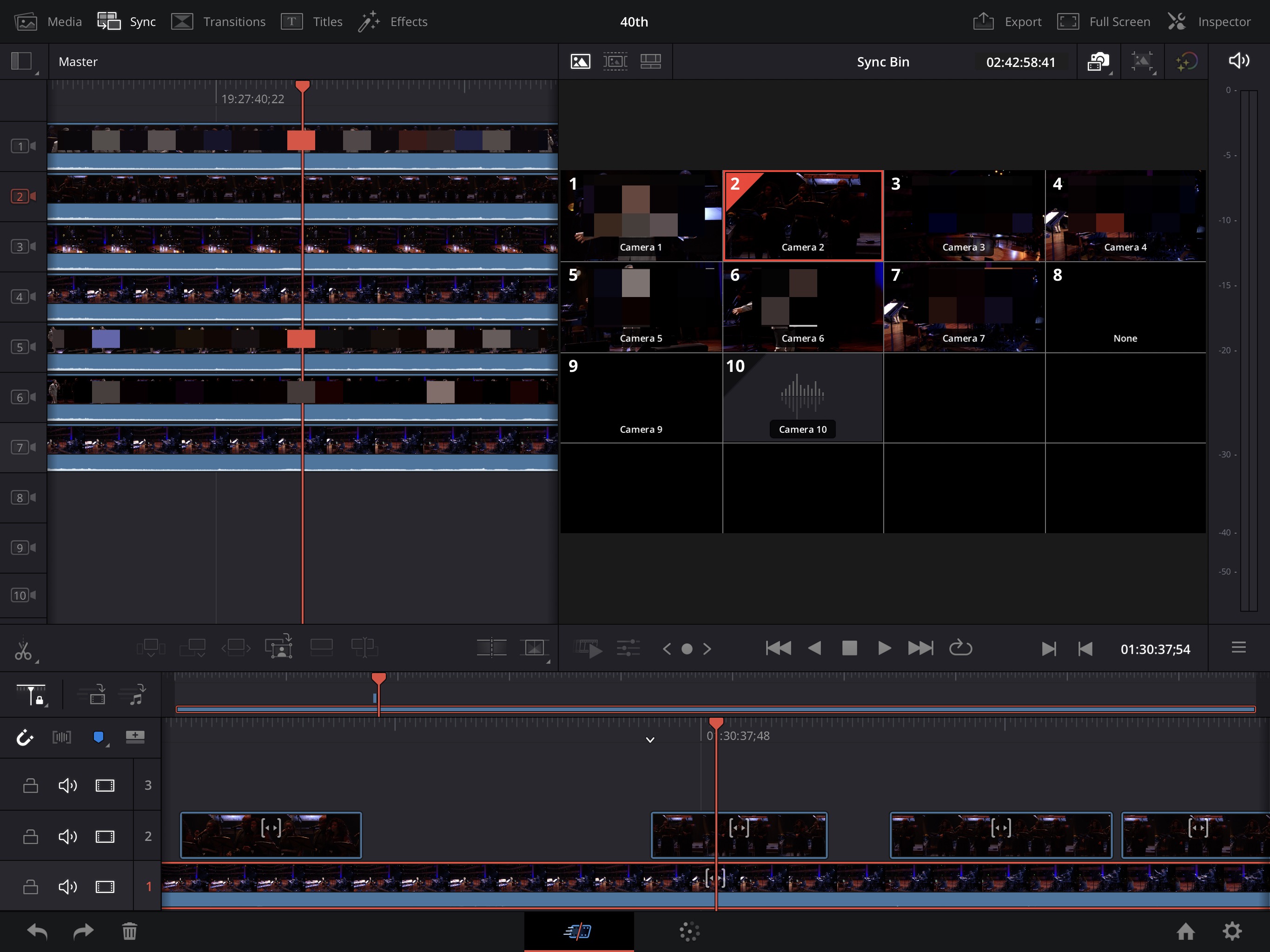The width and height of the screenshot is (1270, 952).
Task: Click the Inspector panel icon
Action: coord(1177,21)
